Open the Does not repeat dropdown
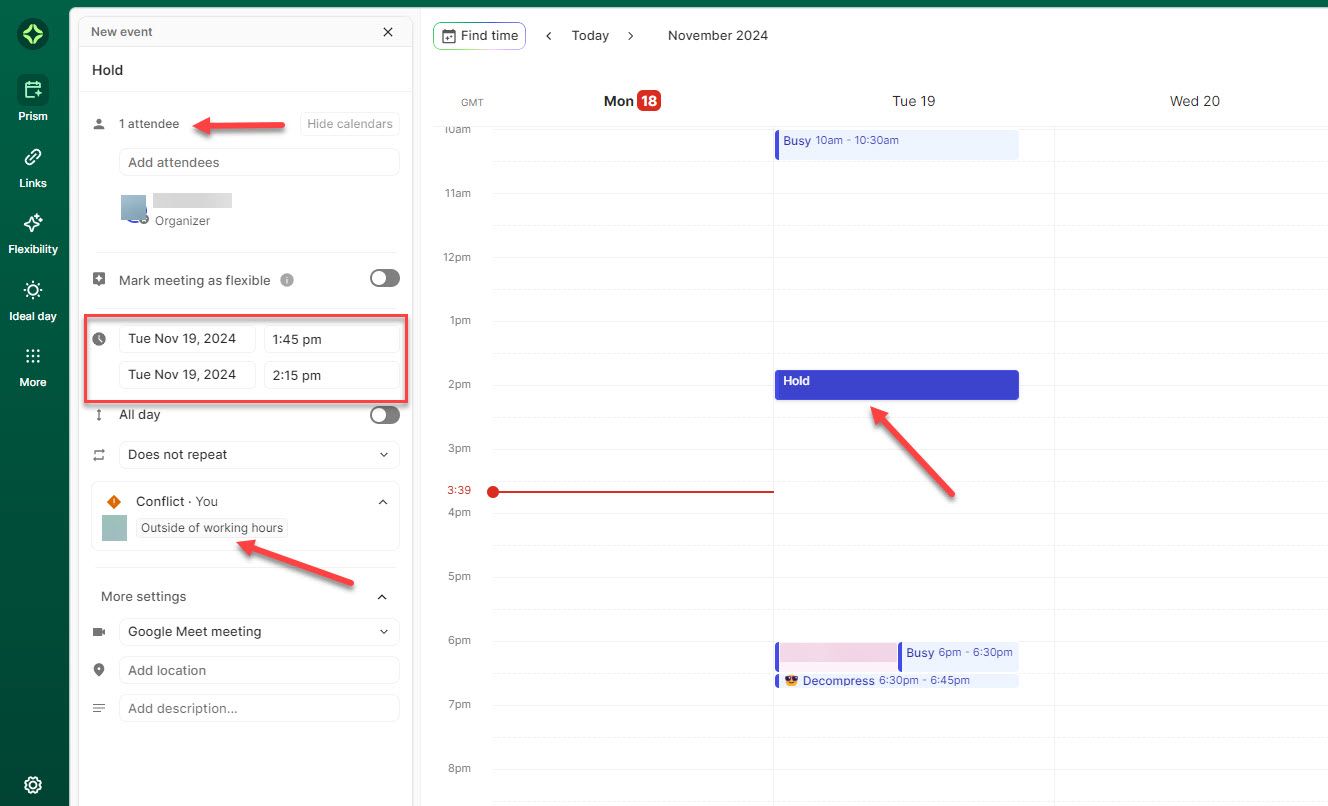Image resolution: width=1328 pixels, height=806 pixels. 258,455
